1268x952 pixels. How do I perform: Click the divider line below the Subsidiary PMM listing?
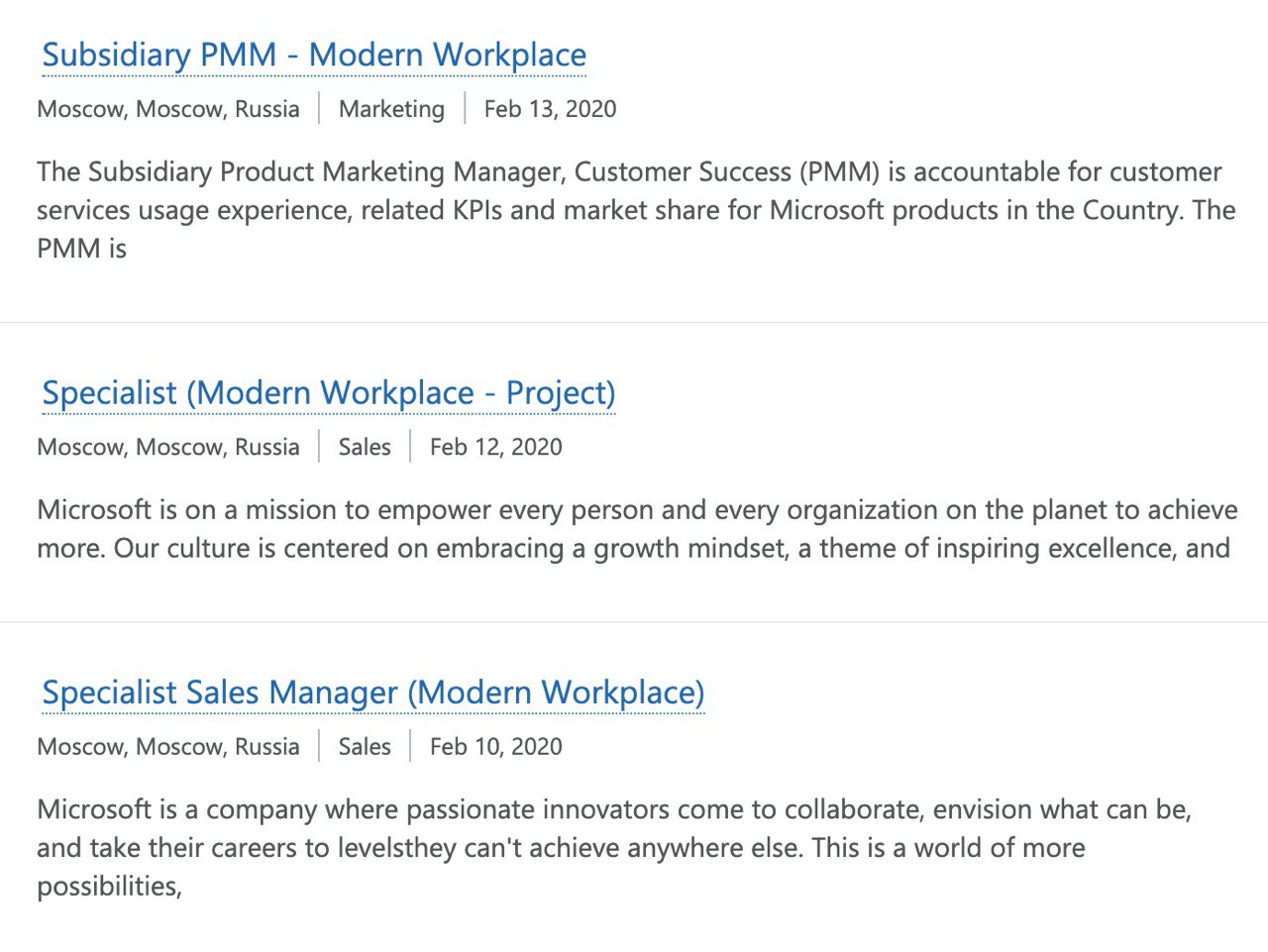634,322
